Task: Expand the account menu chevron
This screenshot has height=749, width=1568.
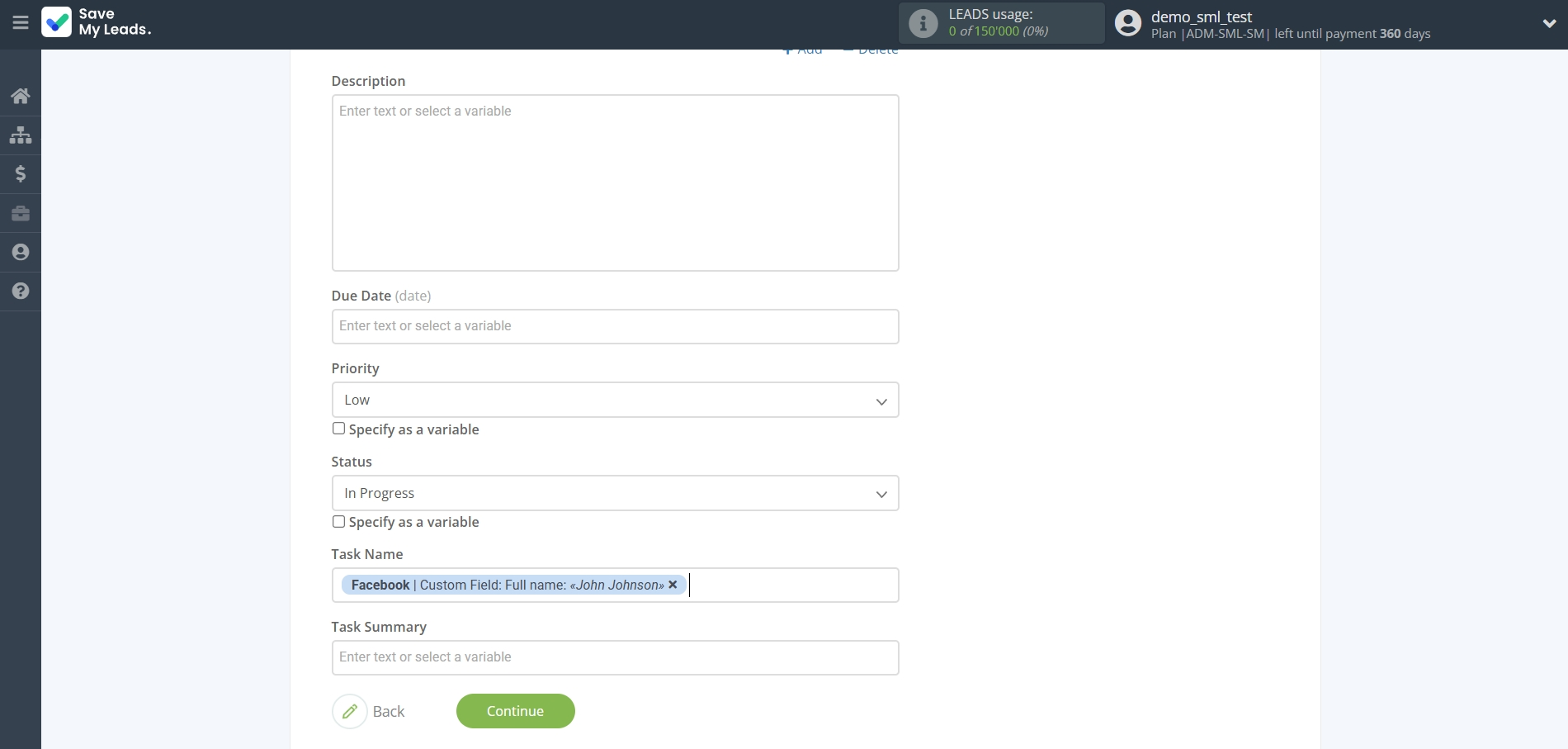Action: pyautogui.click(x=1549, y=23)
